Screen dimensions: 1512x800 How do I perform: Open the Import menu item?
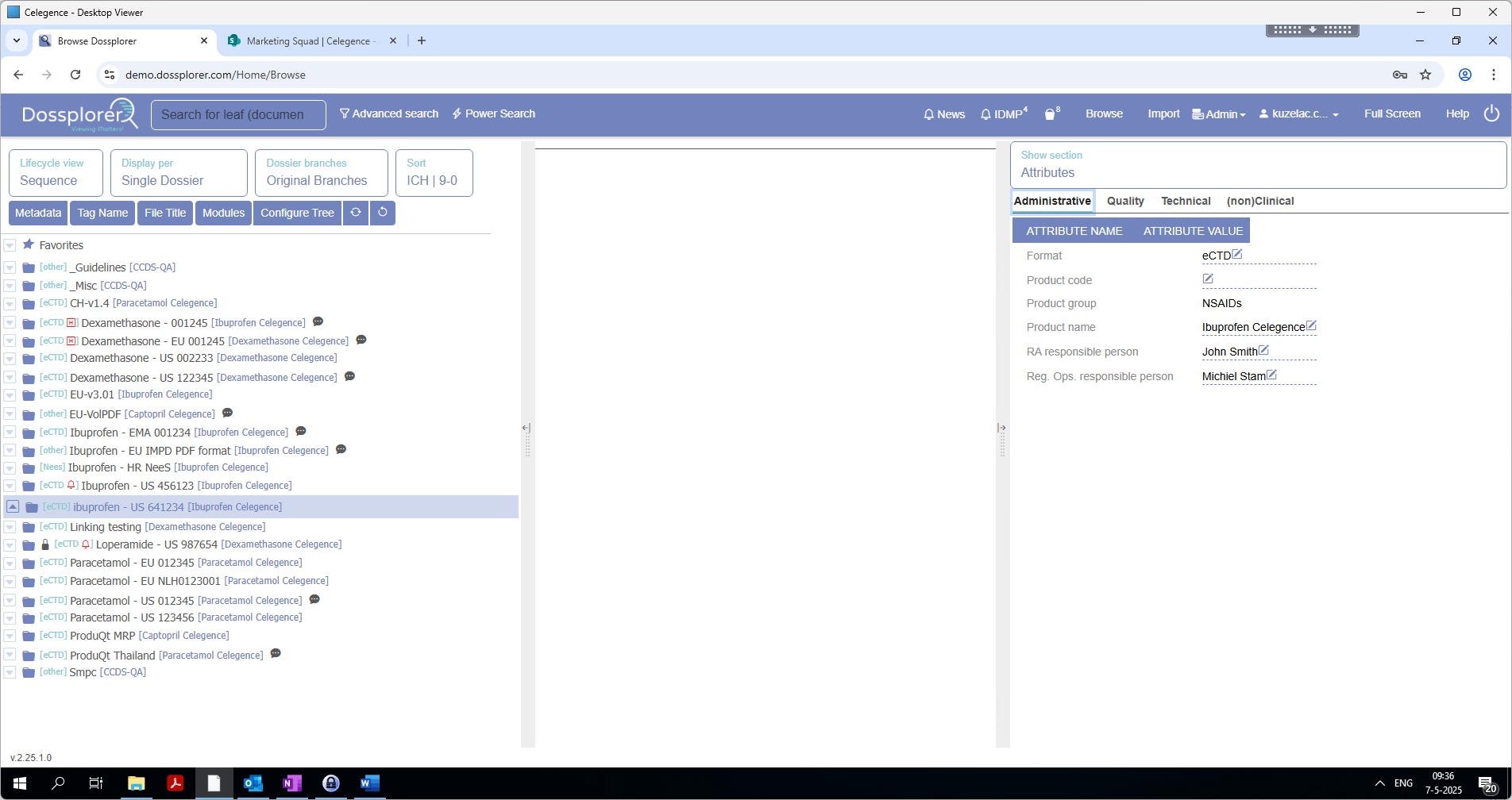[1163, 114]
